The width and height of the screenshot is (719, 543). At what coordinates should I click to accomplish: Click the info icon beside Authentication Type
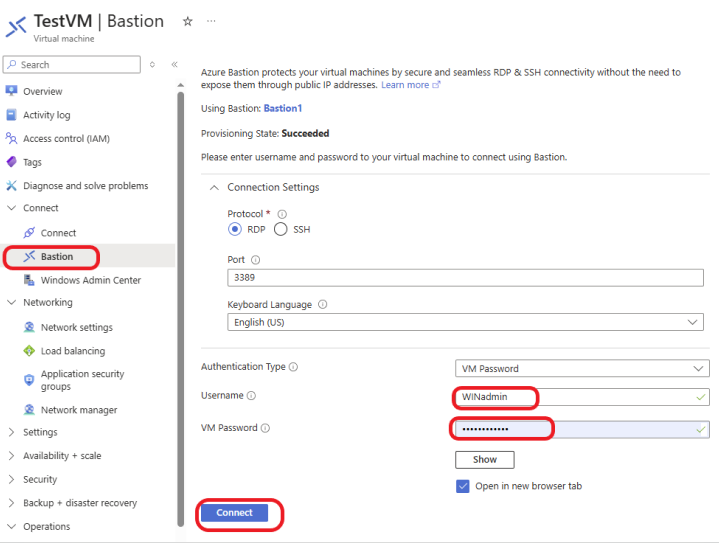(x=293, y=367)
